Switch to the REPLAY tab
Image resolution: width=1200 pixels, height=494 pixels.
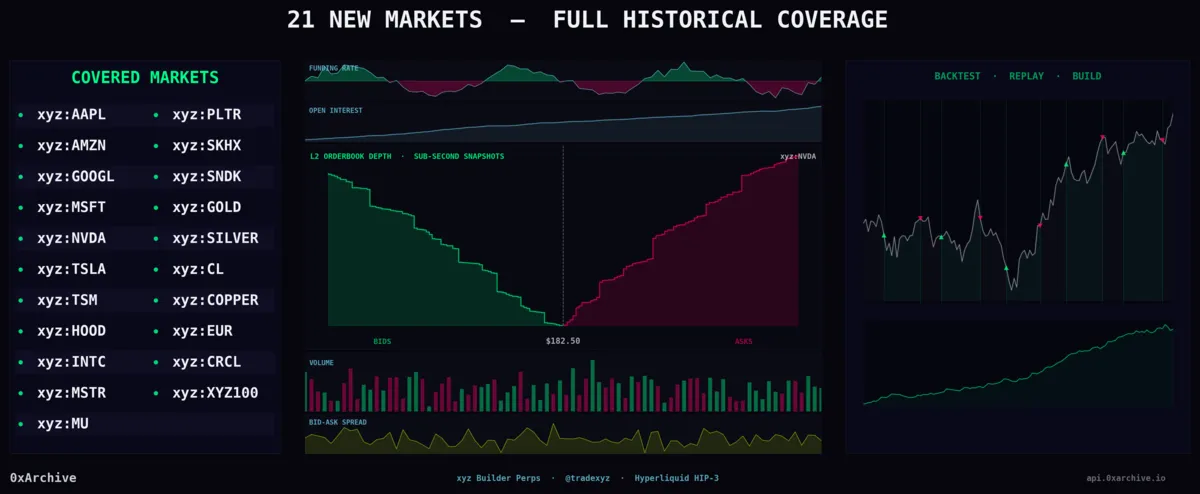1026,76
